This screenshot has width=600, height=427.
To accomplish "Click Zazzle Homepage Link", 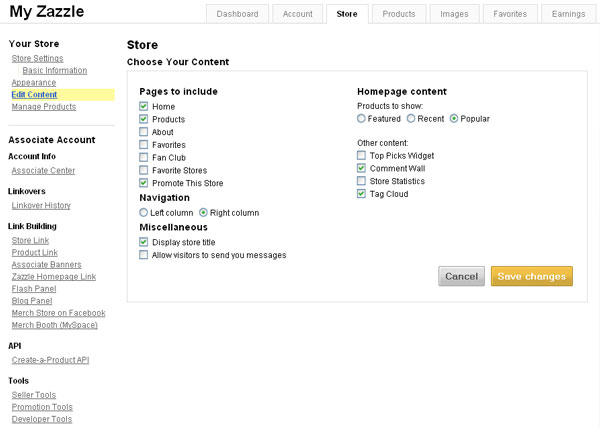I will 54,277.
